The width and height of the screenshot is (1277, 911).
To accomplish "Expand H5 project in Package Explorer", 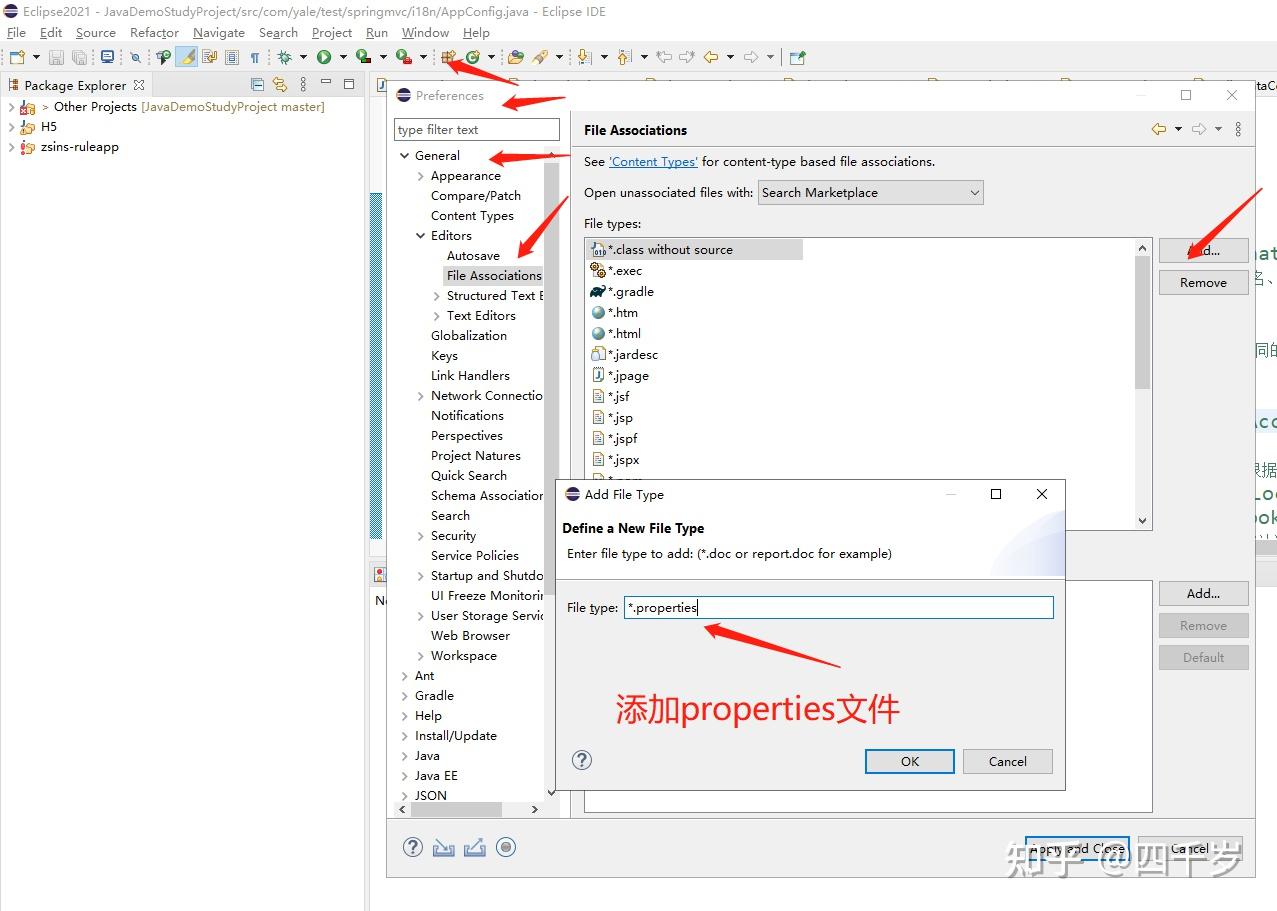I will click(11, 127).
